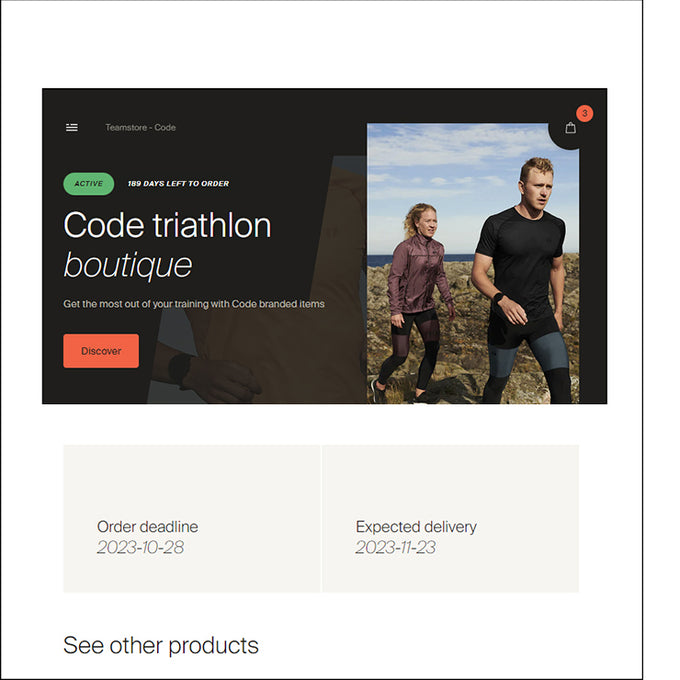Image resolution: width=680 pixels, height=680 pixels.
Task: Open the hamburger menu icon
Action: 72,127
